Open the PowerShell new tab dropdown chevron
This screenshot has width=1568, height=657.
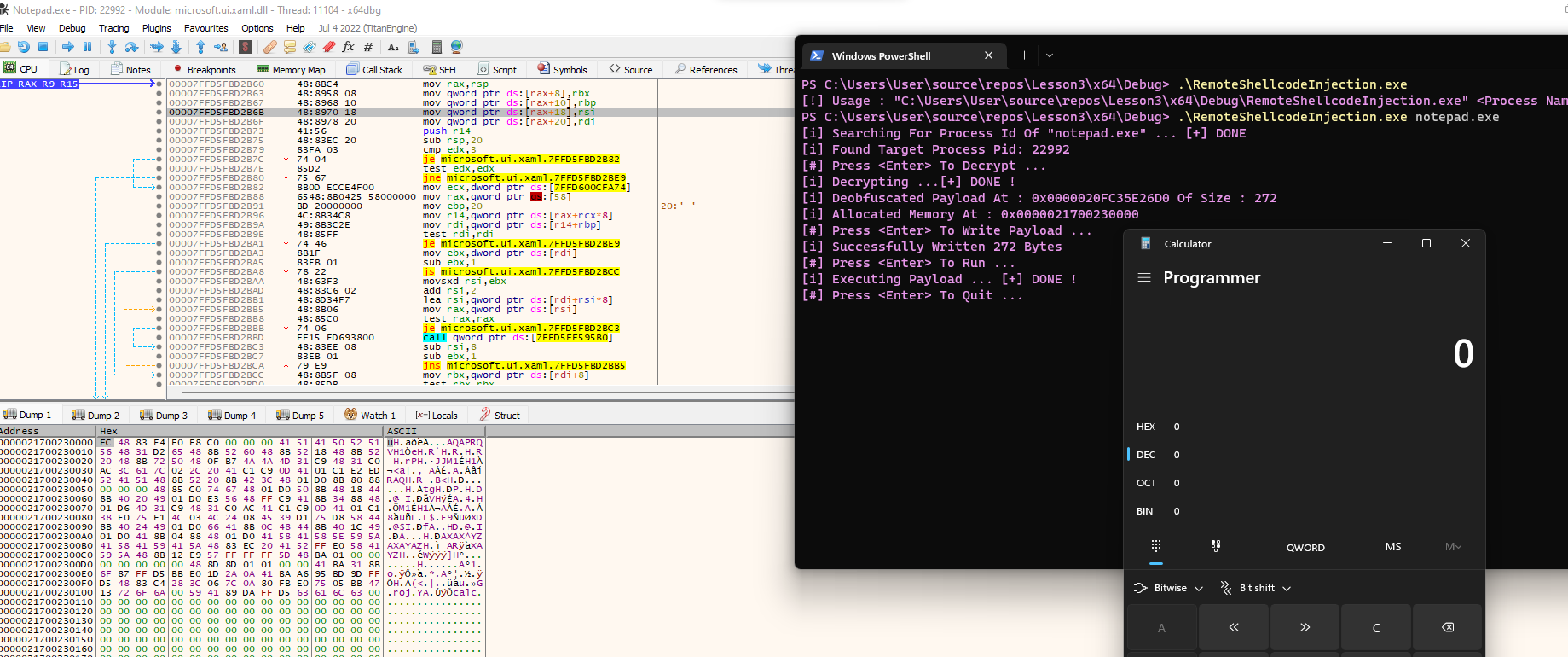pyautogui.click(x=1050, y=55)
